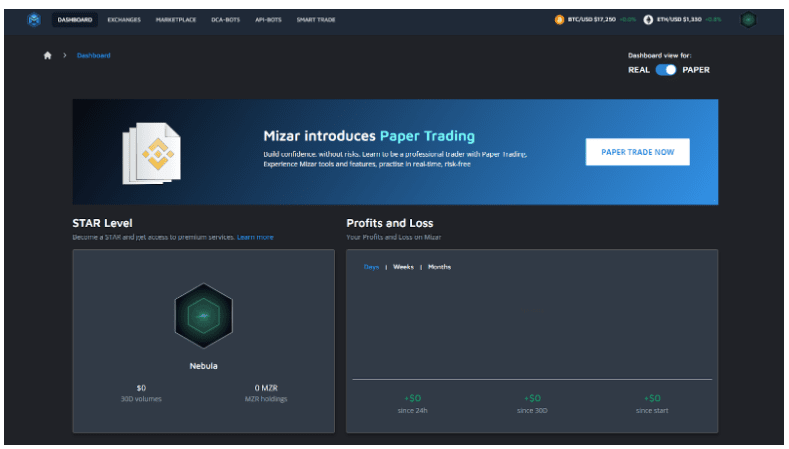This screenshot has width=789, height=449.
Task: Click the +$0 since 30D value
Action: tap(532, 398)
